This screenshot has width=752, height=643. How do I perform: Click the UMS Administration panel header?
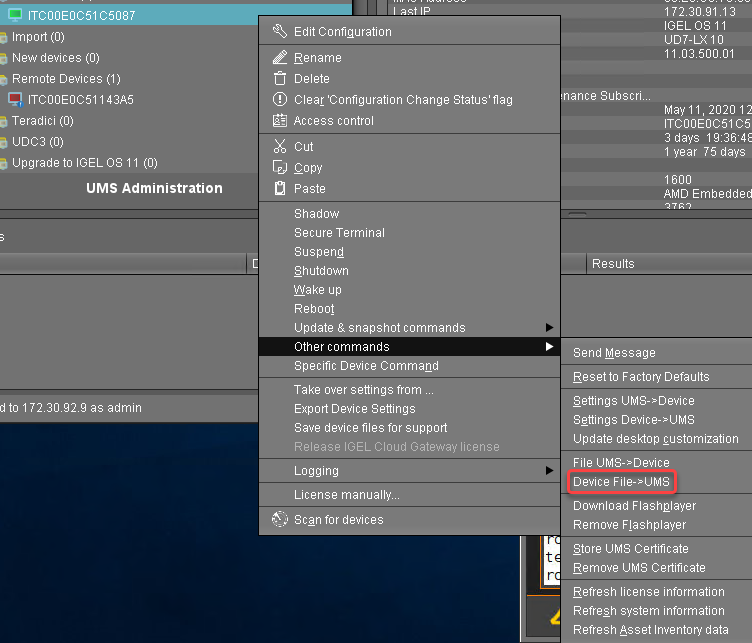154,188
